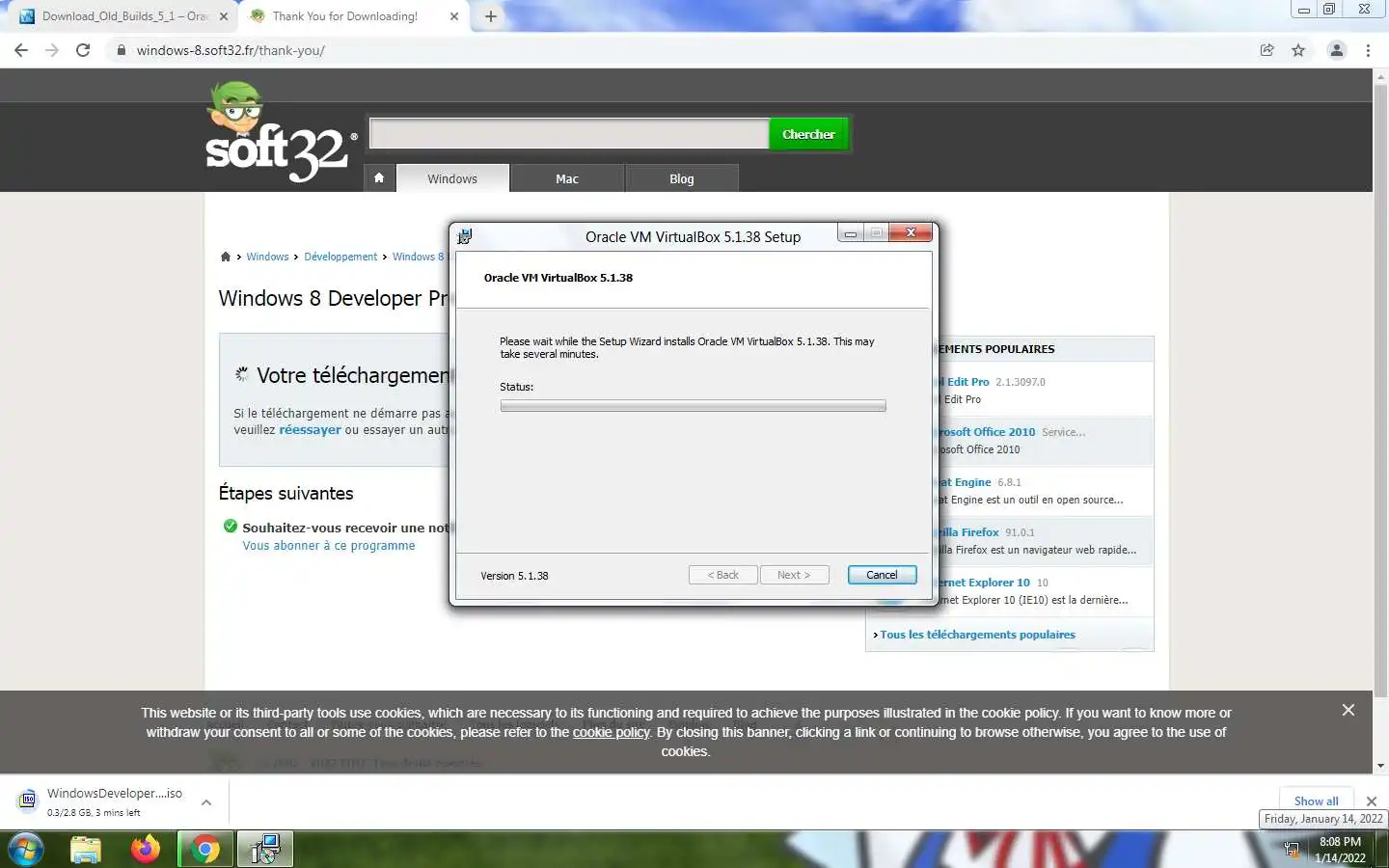Open the Windows Start menu
The image size is (1389, 868).
[25, 849]
